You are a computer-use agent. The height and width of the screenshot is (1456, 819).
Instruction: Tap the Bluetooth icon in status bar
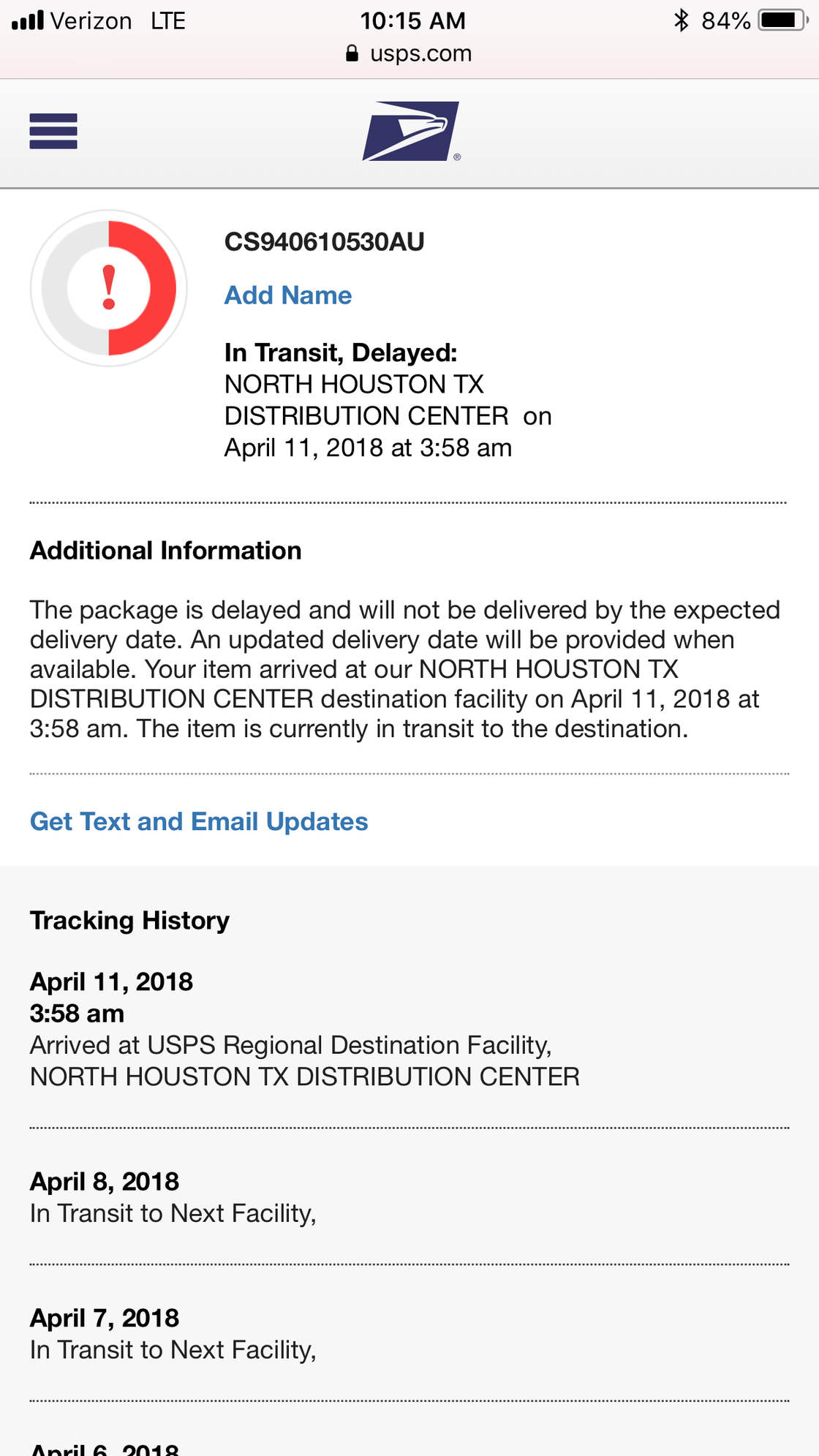tap(682, 20)
